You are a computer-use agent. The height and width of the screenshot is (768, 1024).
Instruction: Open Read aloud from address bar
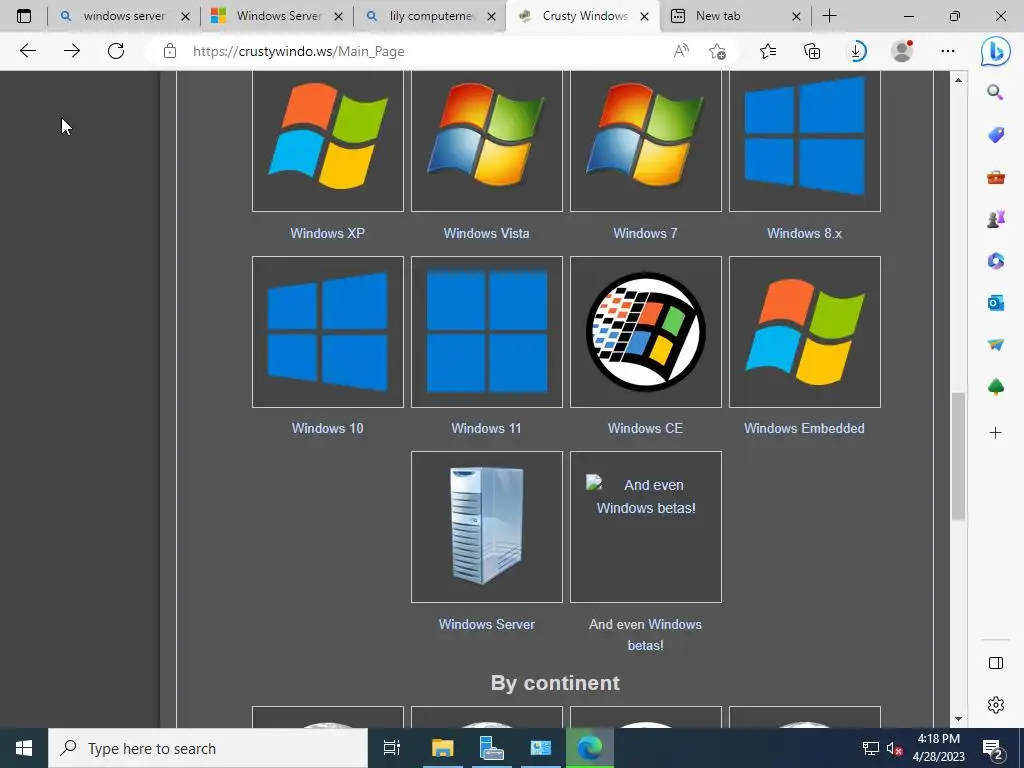(681, 51)
